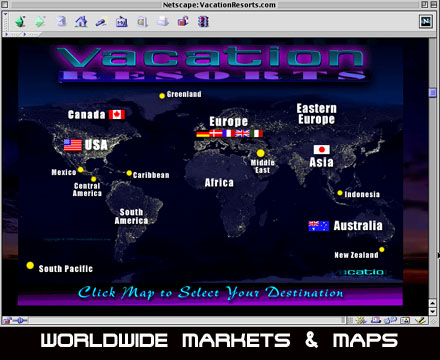
Task: Click the Print icon in toolbar
Action: [x=163, y=22]
